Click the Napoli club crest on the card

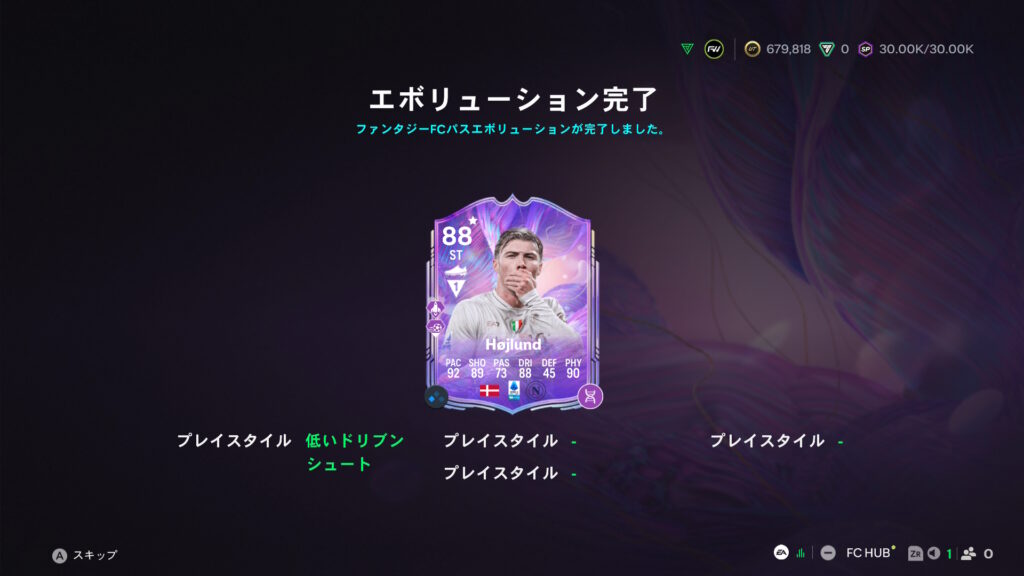pyautogui.click(x=536, y=391)
